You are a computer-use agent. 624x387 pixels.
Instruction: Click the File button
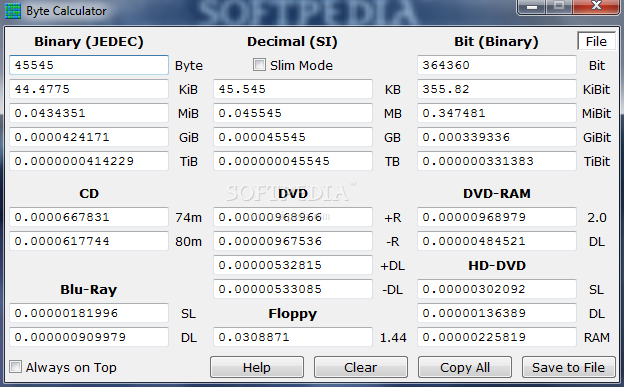pos(596,41)
